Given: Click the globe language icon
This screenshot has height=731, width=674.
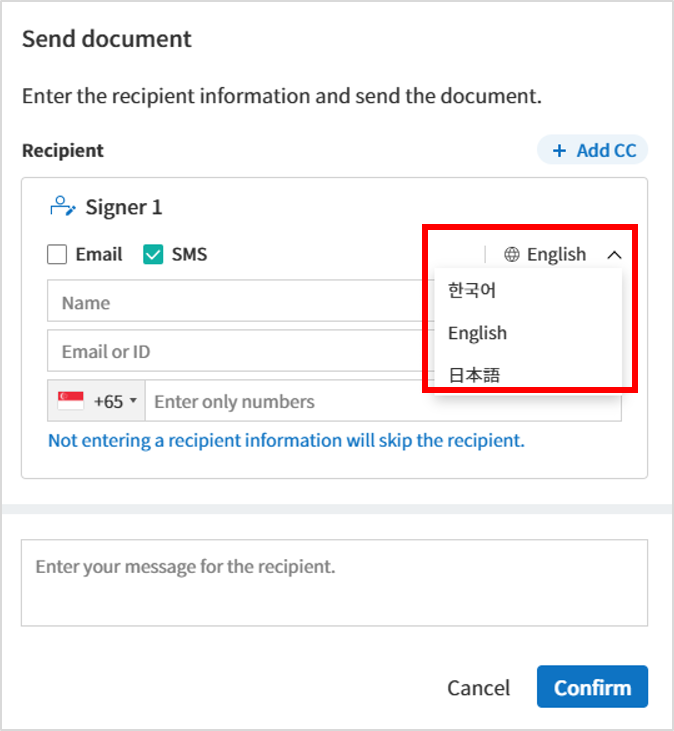Looking at the screenshot, I should click(x=511, y=255).
